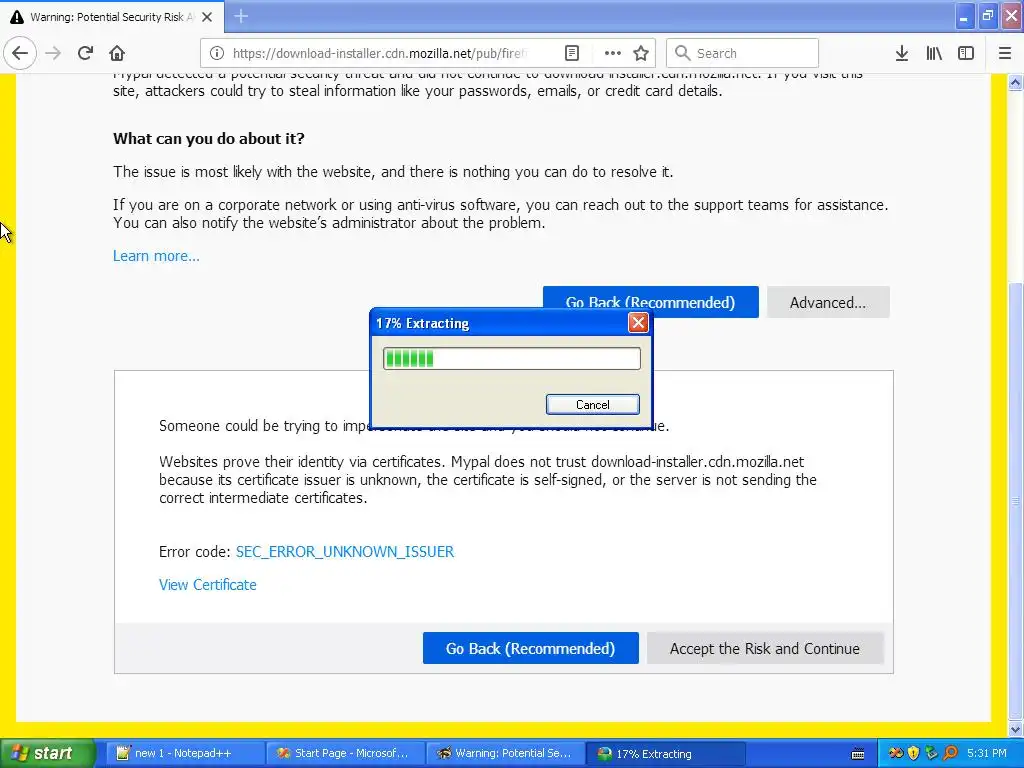This screenshot has height=768, width=1024.
Task: Open the View Certificate link
Action: (x=208, y=585)
